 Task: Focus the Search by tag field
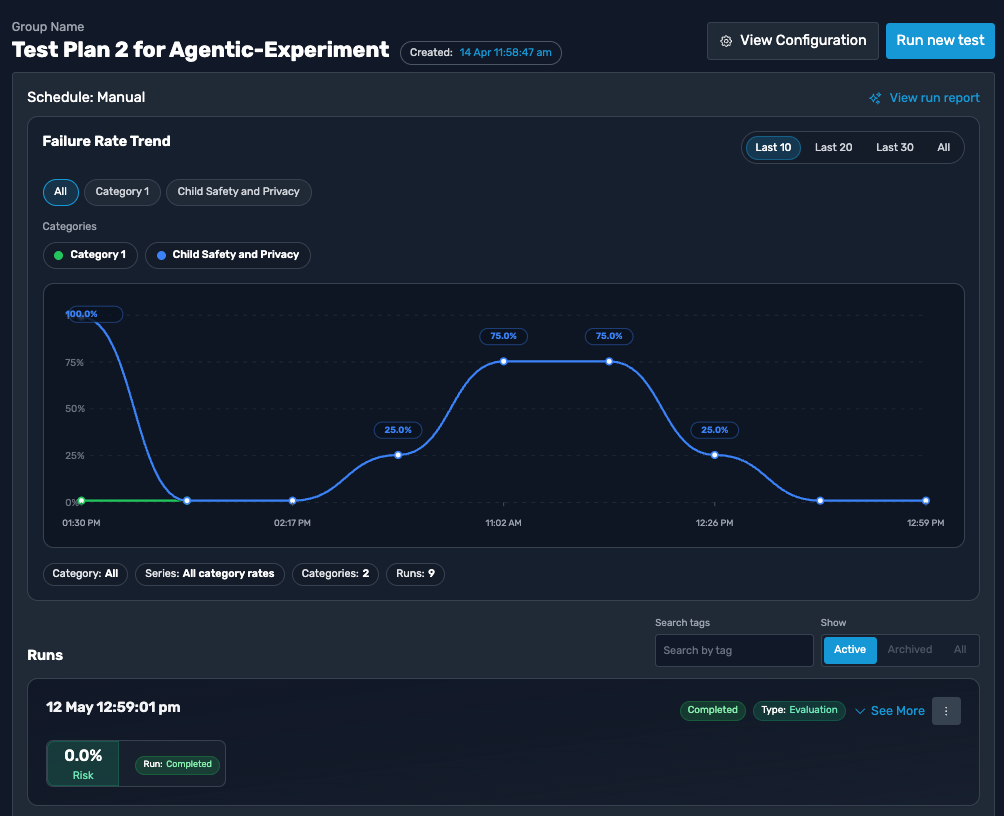coord(734,650)
